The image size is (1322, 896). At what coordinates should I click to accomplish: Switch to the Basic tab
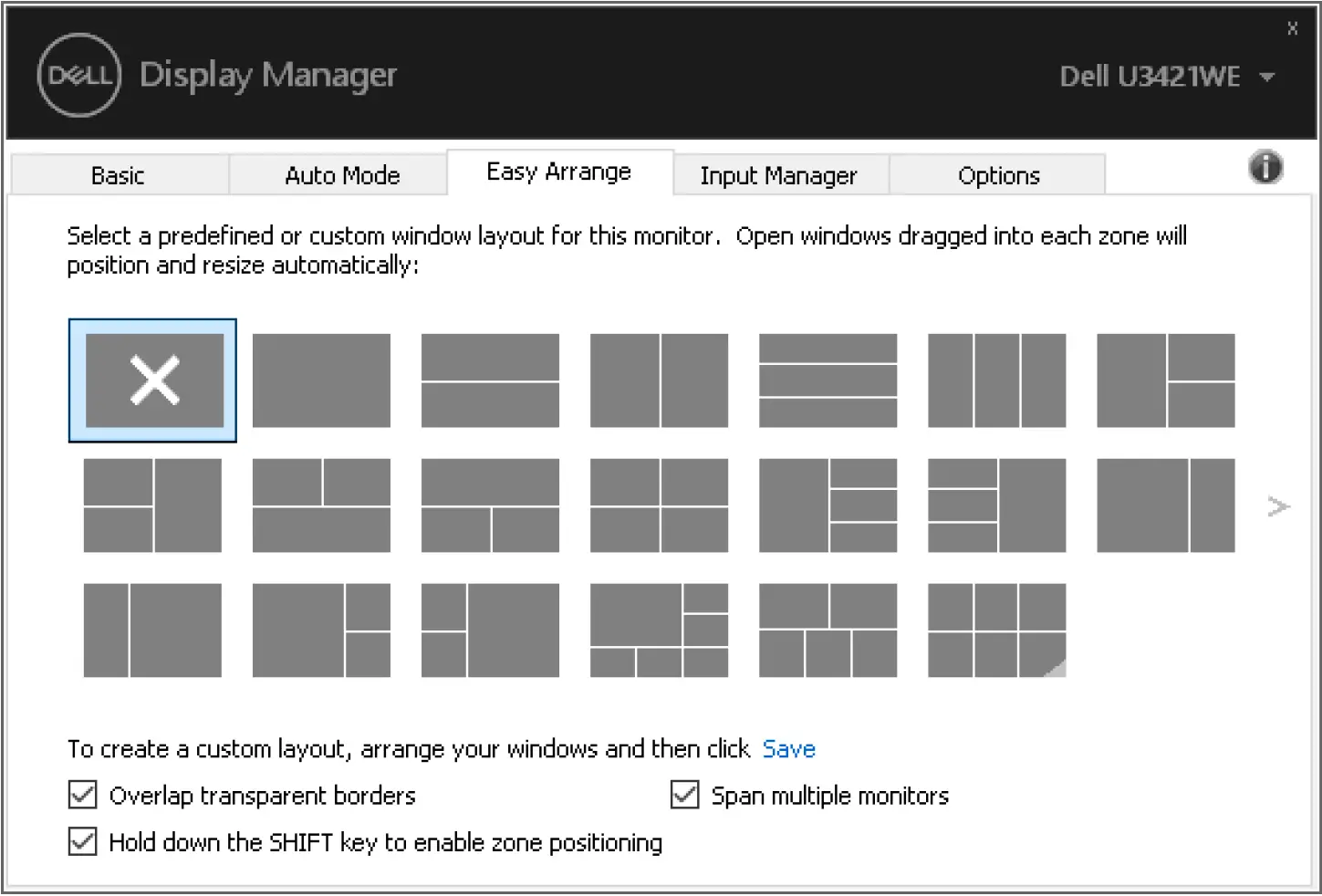pos(118,174)
